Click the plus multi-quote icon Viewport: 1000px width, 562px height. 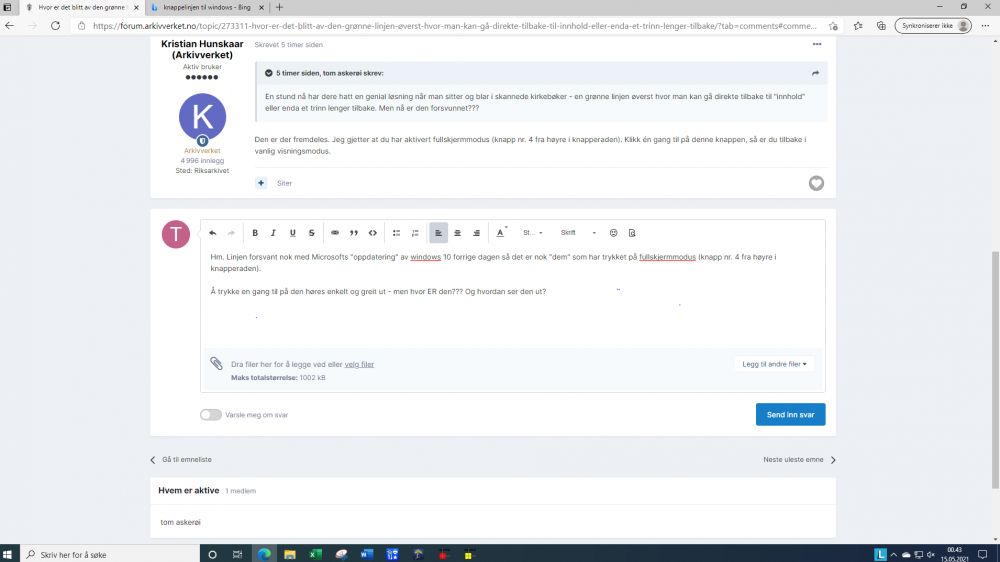(261, 183)
